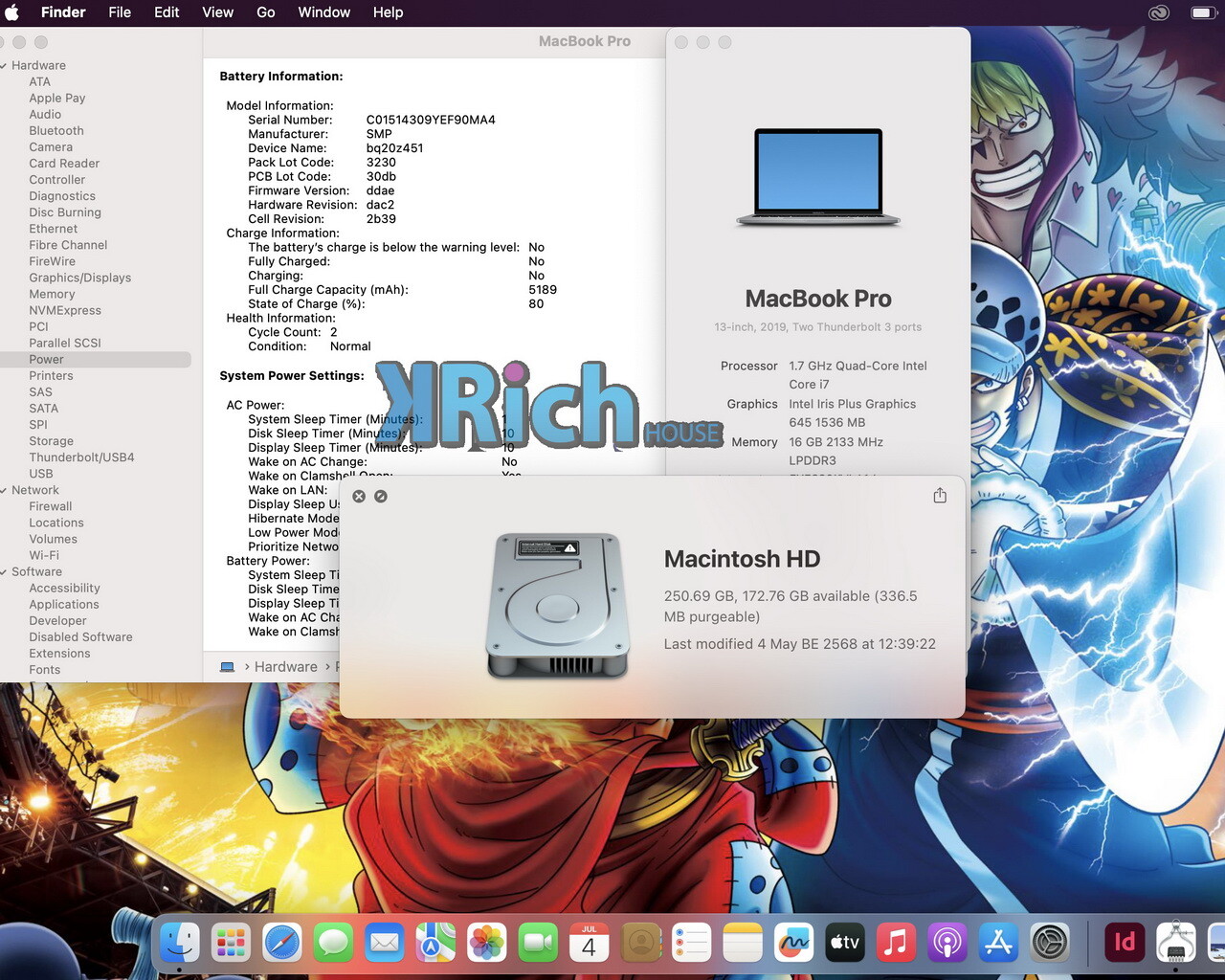Open Reminders in the Dock
Viewport: 1225px width, 980px height.
692,944
